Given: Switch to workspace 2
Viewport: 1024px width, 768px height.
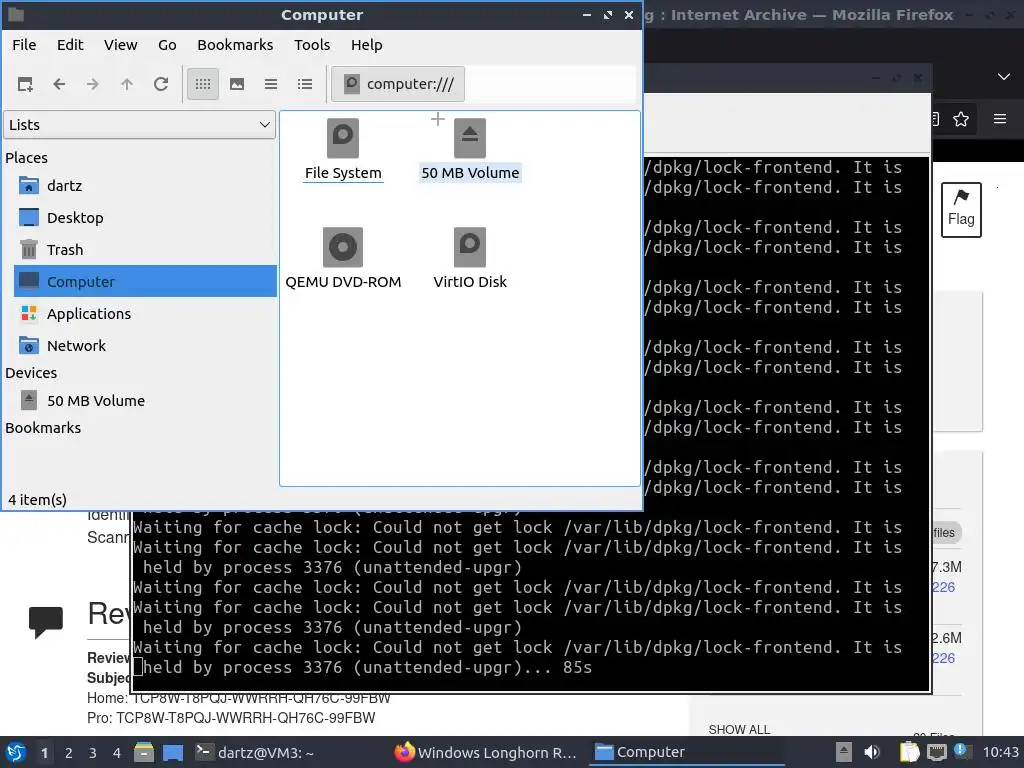Looking at the screenshot, I should 69,753.
